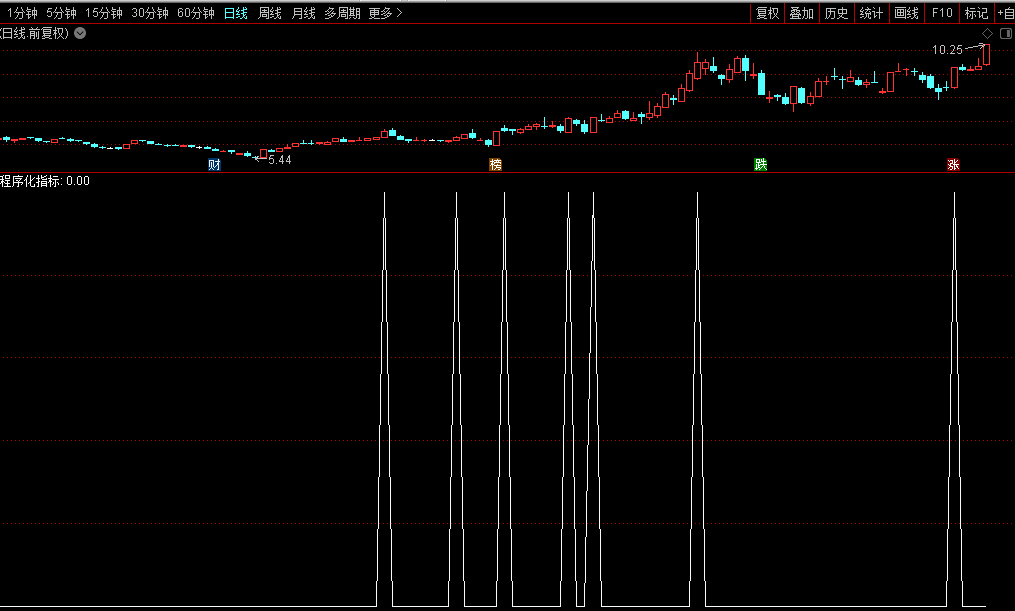Click the orange 榜 event marker icon

(x=495, y=165)
